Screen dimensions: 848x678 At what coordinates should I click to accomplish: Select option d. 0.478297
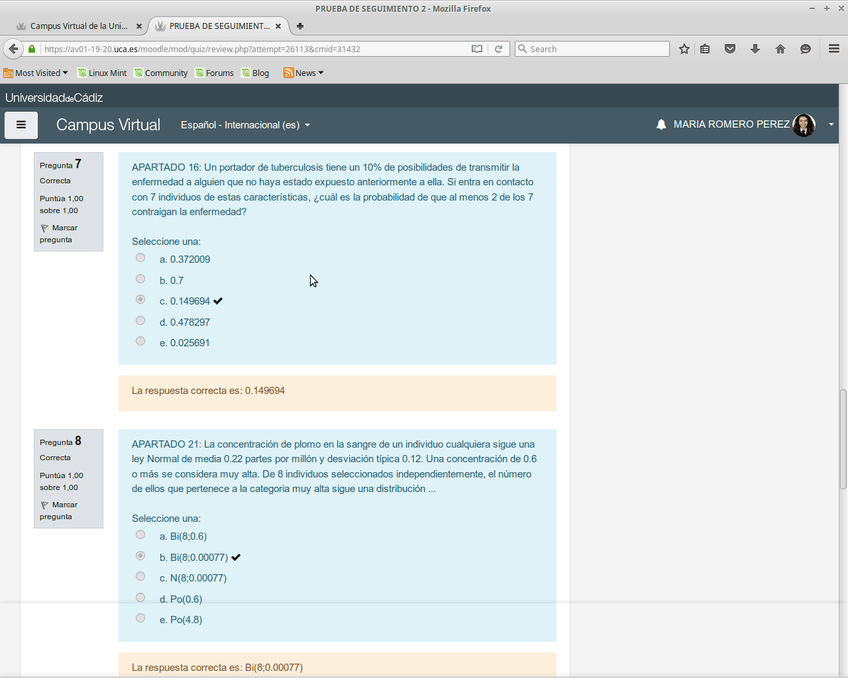[141, 321]
